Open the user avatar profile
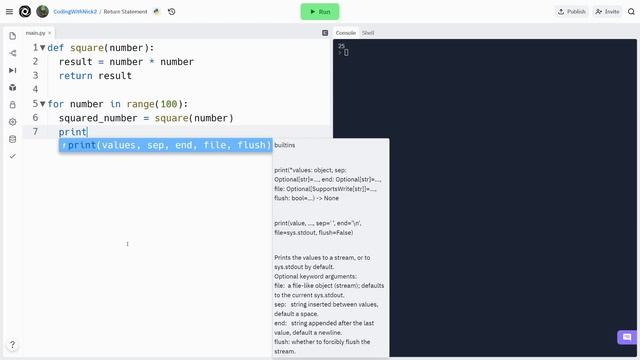The image size is (640, 360). click(42, 11)
